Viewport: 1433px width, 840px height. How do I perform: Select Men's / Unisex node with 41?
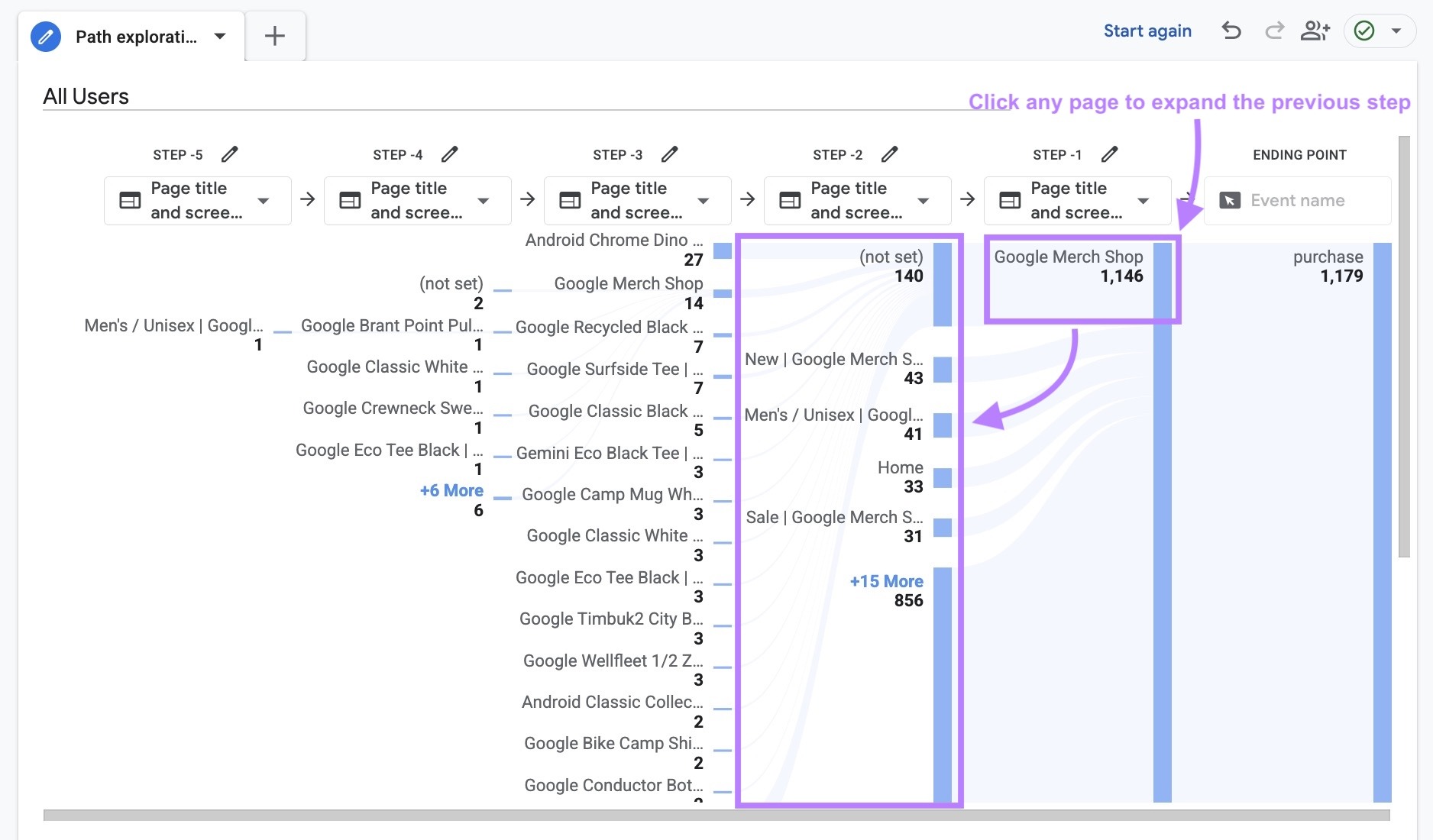click(834, 425)
